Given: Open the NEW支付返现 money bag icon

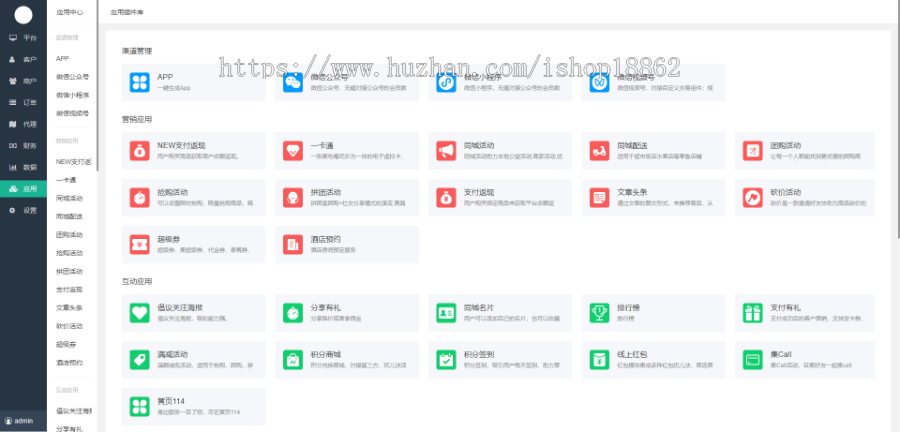Looking at the screenshot, I should click(140, 151).
